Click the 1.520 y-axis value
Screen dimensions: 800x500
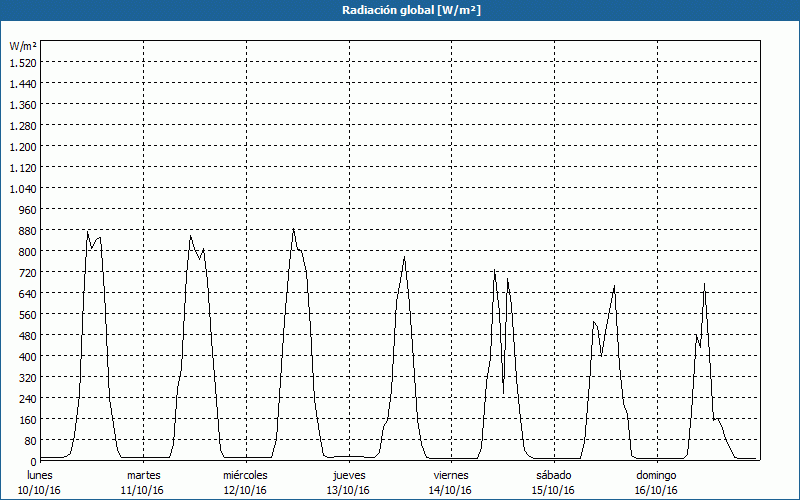[x=22, y=63]
